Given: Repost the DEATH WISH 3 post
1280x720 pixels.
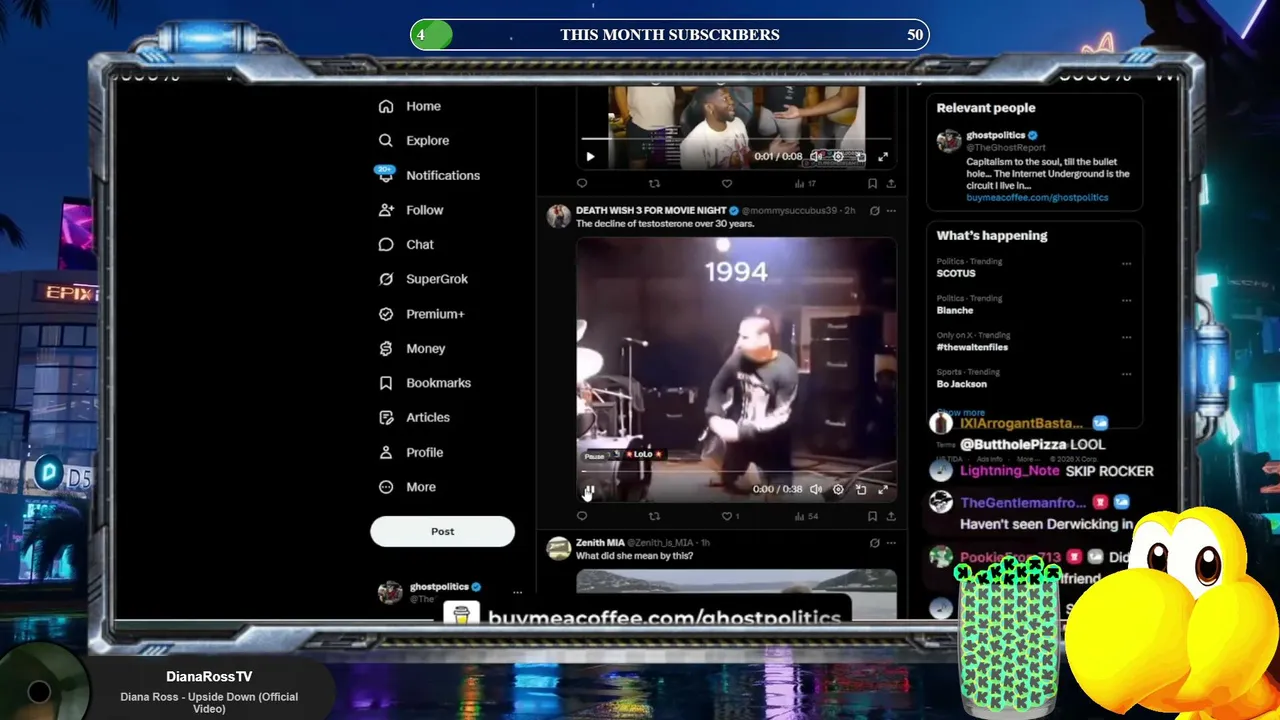Looking at the screenshot, I should (x=654, y=516).
